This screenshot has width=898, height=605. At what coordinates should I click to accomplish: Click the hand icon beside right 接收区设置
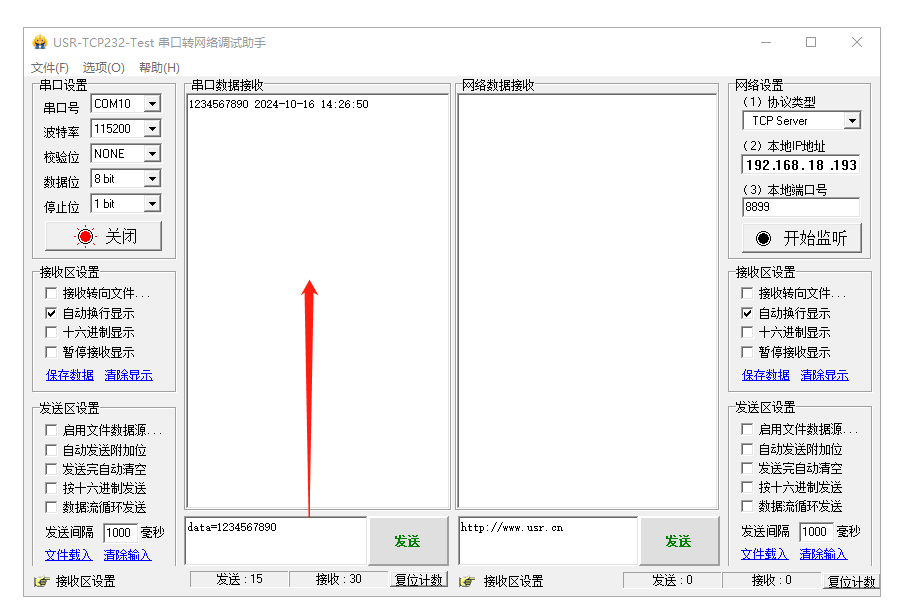(x=466, y=581)
